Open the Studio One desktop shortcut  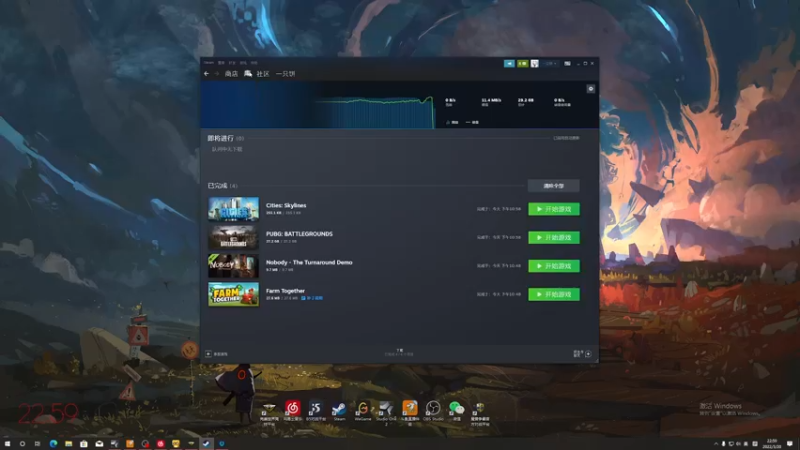(x=386, y=412)
